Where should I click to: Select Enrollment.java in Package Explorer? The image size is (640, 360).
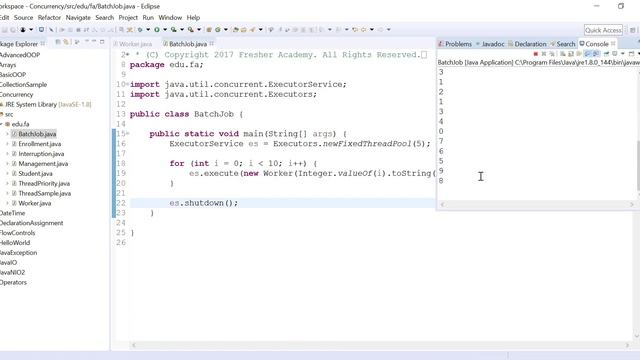click(x=40, y=144)
